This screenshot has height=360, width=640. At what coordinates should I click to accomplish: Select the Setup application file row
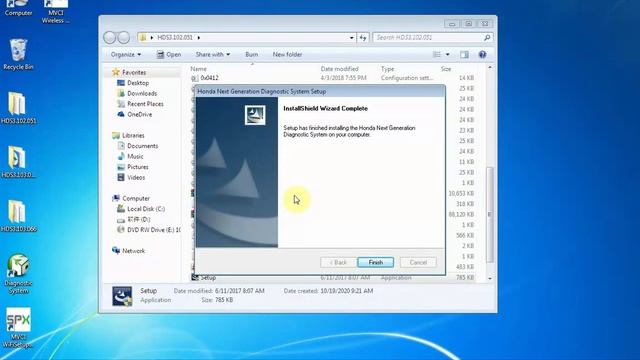tap(333, 278)
